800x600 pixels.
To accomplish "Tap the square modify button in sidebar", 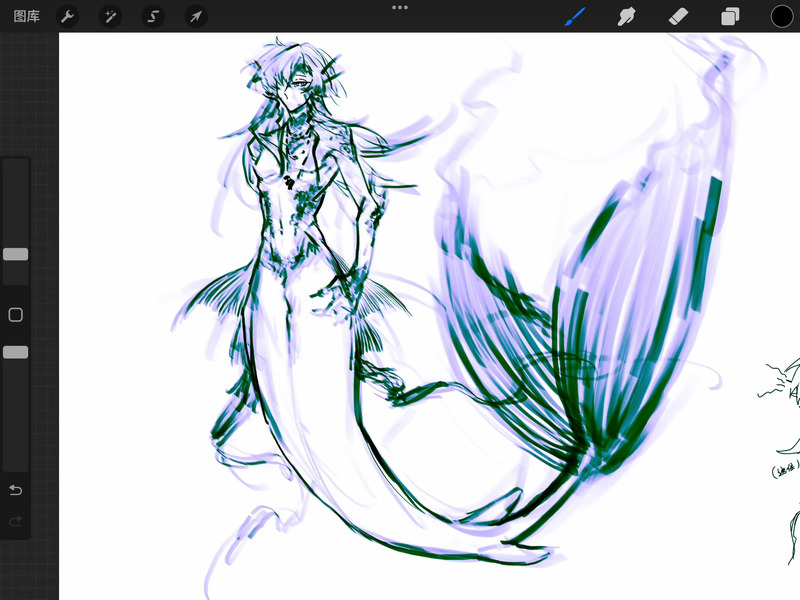I will pos(16,315).
